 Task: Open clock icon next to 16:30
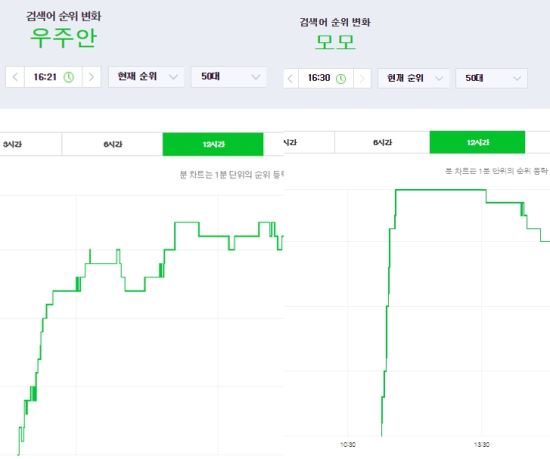[341, 79]
